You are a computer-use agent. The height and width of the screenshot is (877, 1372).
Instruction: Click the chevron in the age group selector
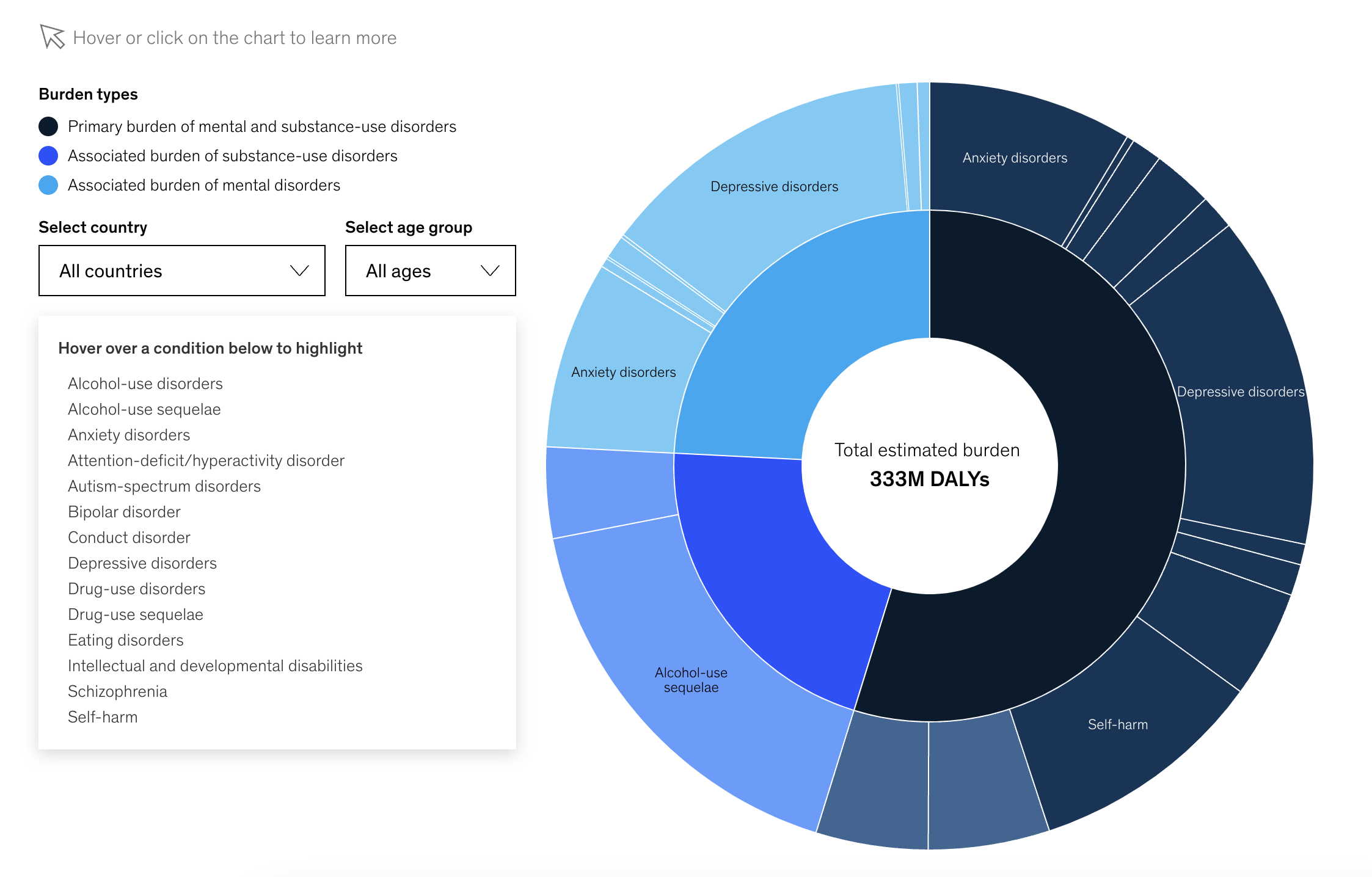tap(490, 271)
